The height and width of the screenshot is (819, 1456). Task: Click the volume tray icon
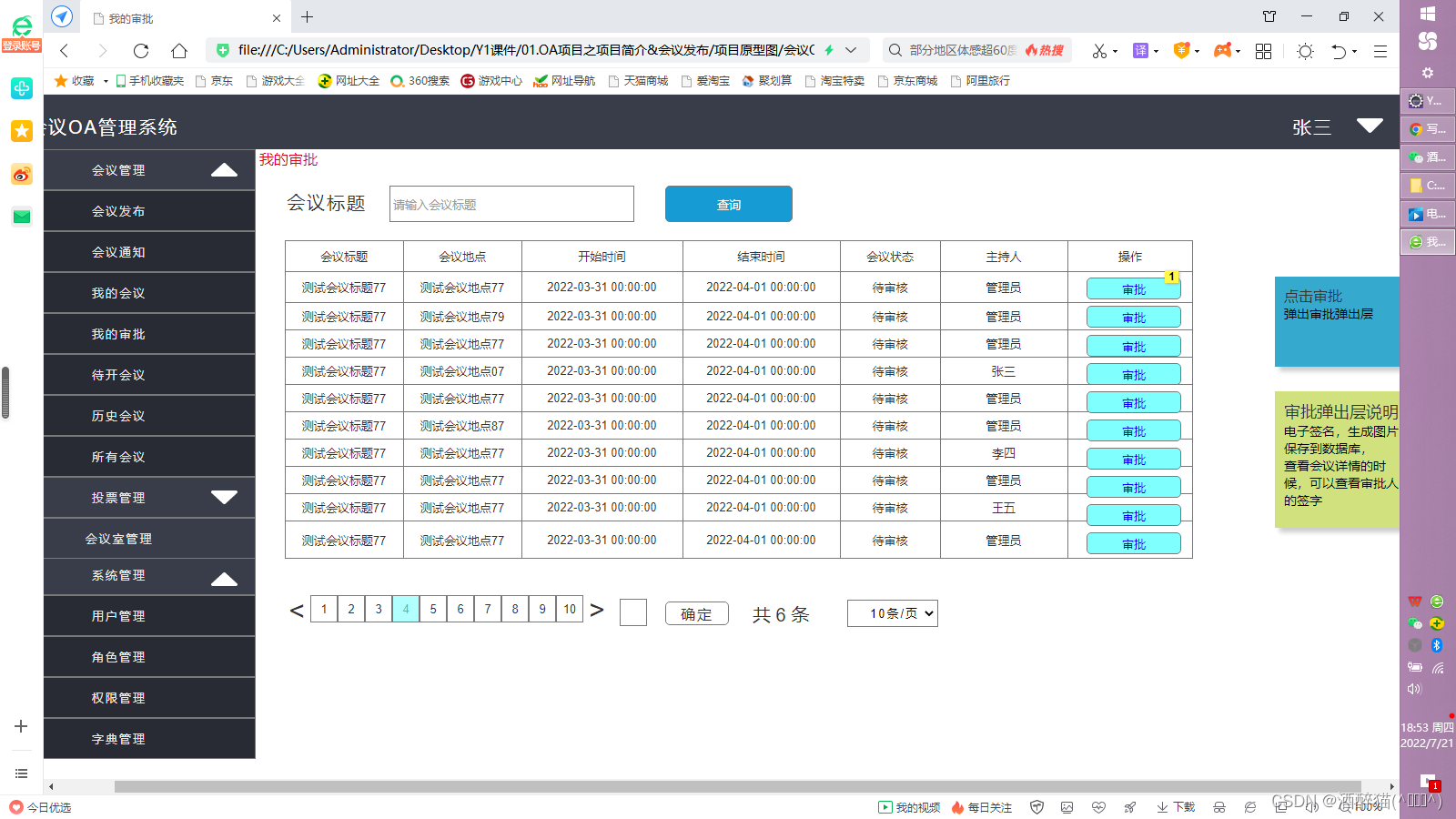[x=1414, y=689]
